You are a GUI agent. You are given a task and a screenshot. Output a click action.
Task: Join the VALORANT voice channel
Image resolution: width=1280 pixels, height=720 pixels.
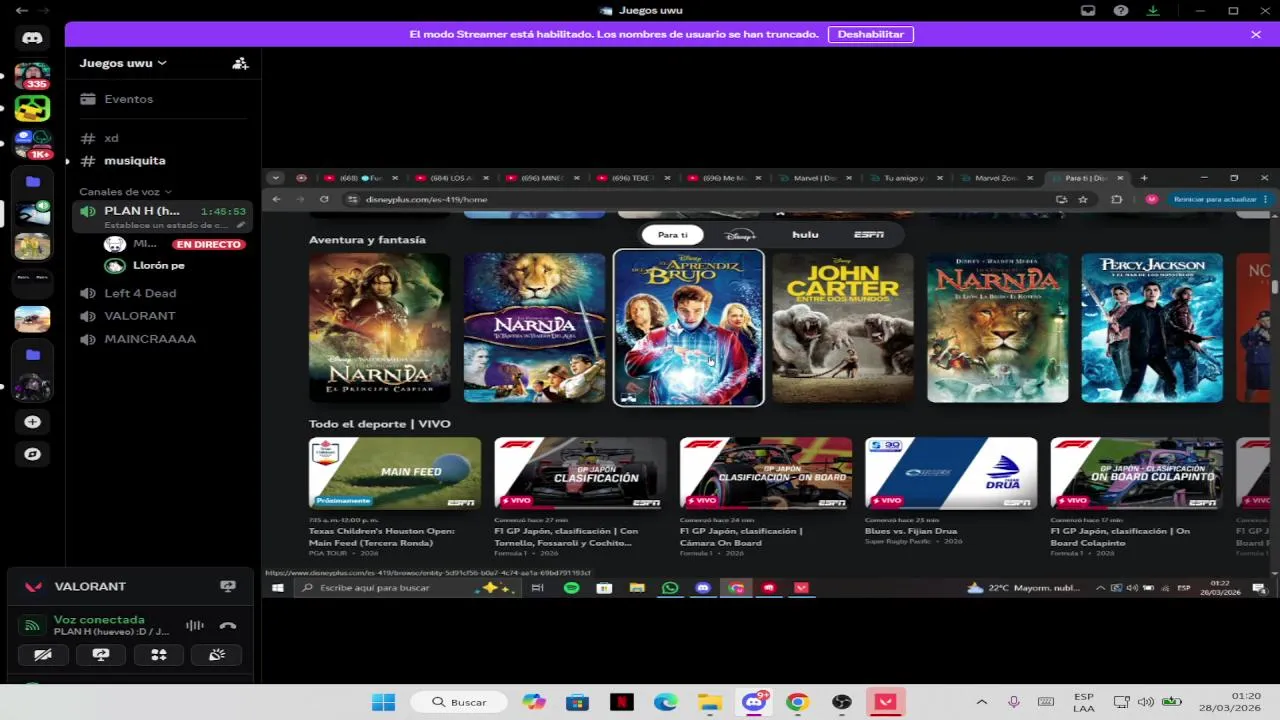click(163, 316)
